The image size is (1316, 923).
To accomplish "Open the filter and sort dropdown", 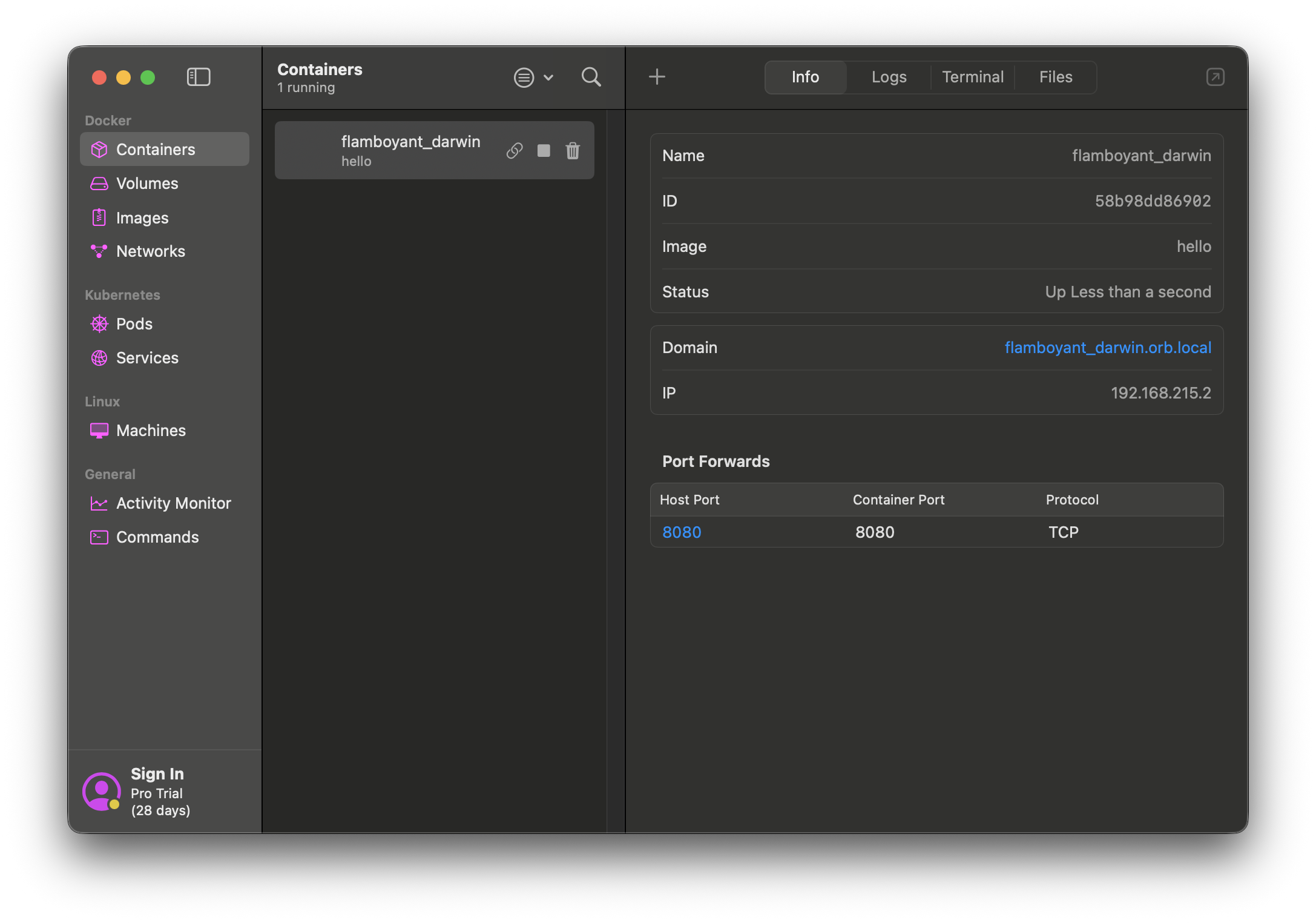I will point(533,78).
